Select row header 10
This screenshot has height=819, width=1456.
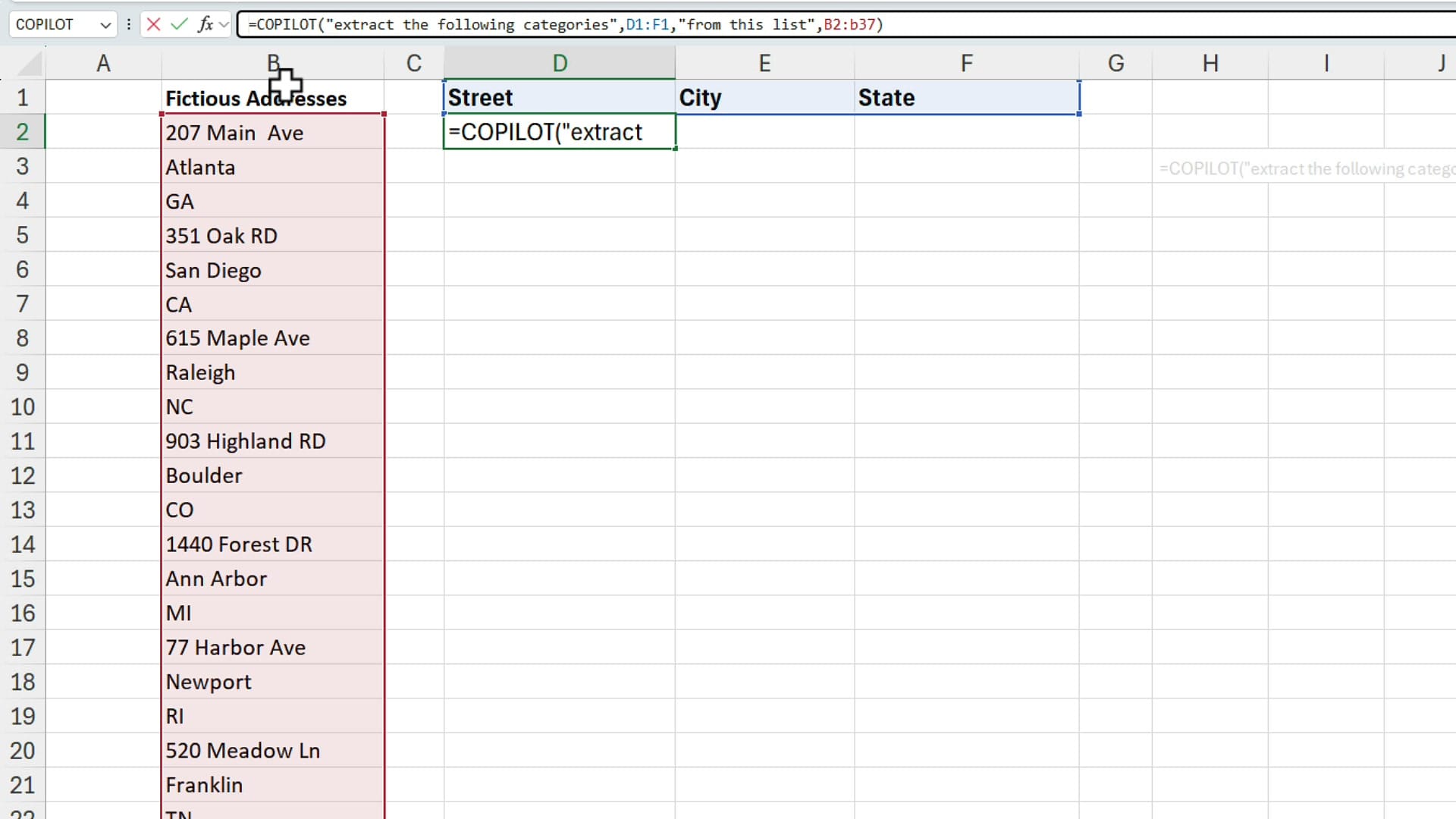(x=23, y=406)
